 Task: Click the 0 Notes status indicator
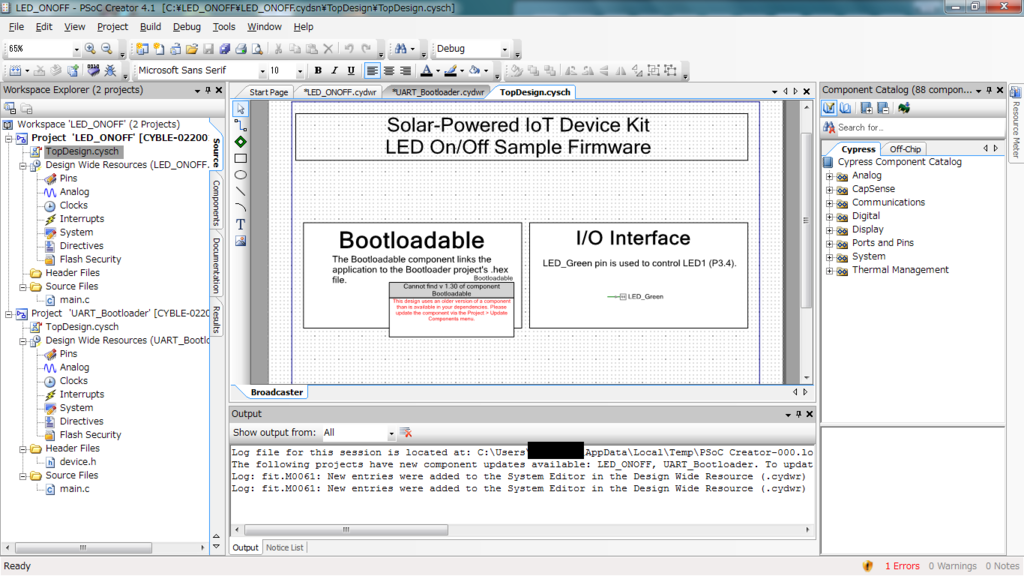pos(1002,566)
